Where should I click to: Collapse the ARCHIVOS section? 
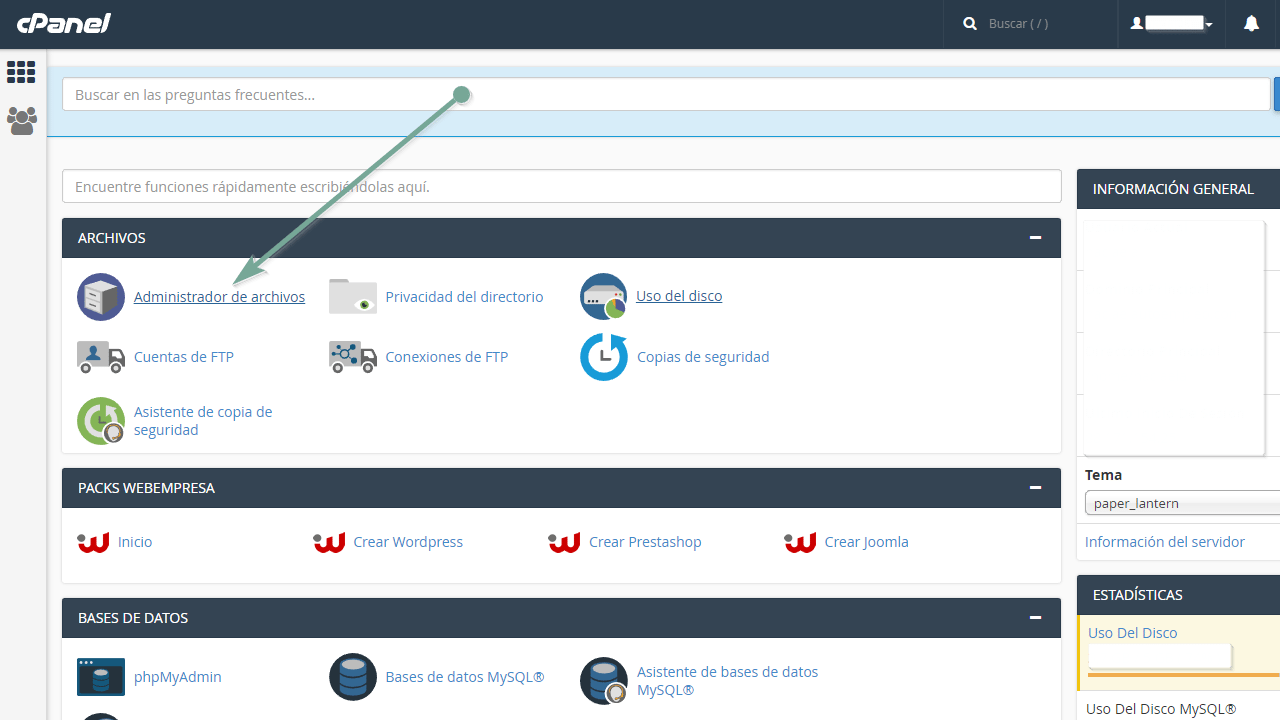(1036, 238)
